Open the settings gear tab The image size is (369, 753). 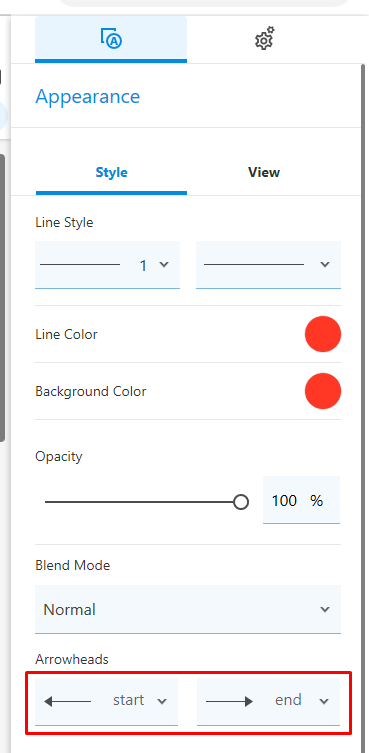coord(264,39)
